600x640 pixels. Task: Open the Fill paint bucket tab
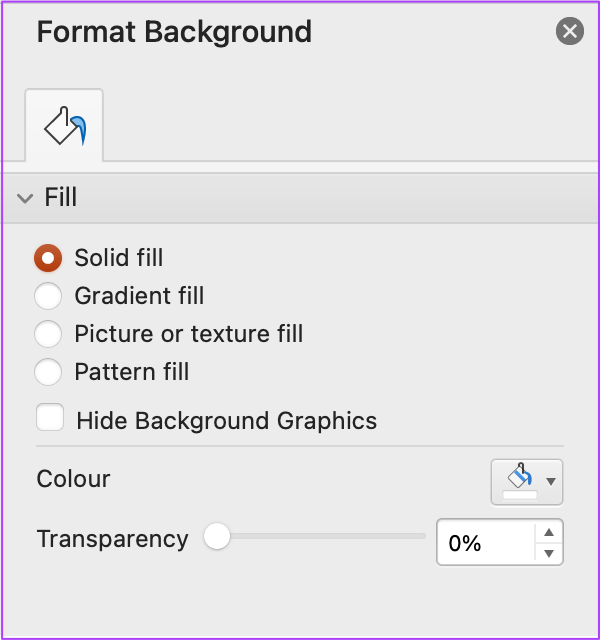click(64, 125)
